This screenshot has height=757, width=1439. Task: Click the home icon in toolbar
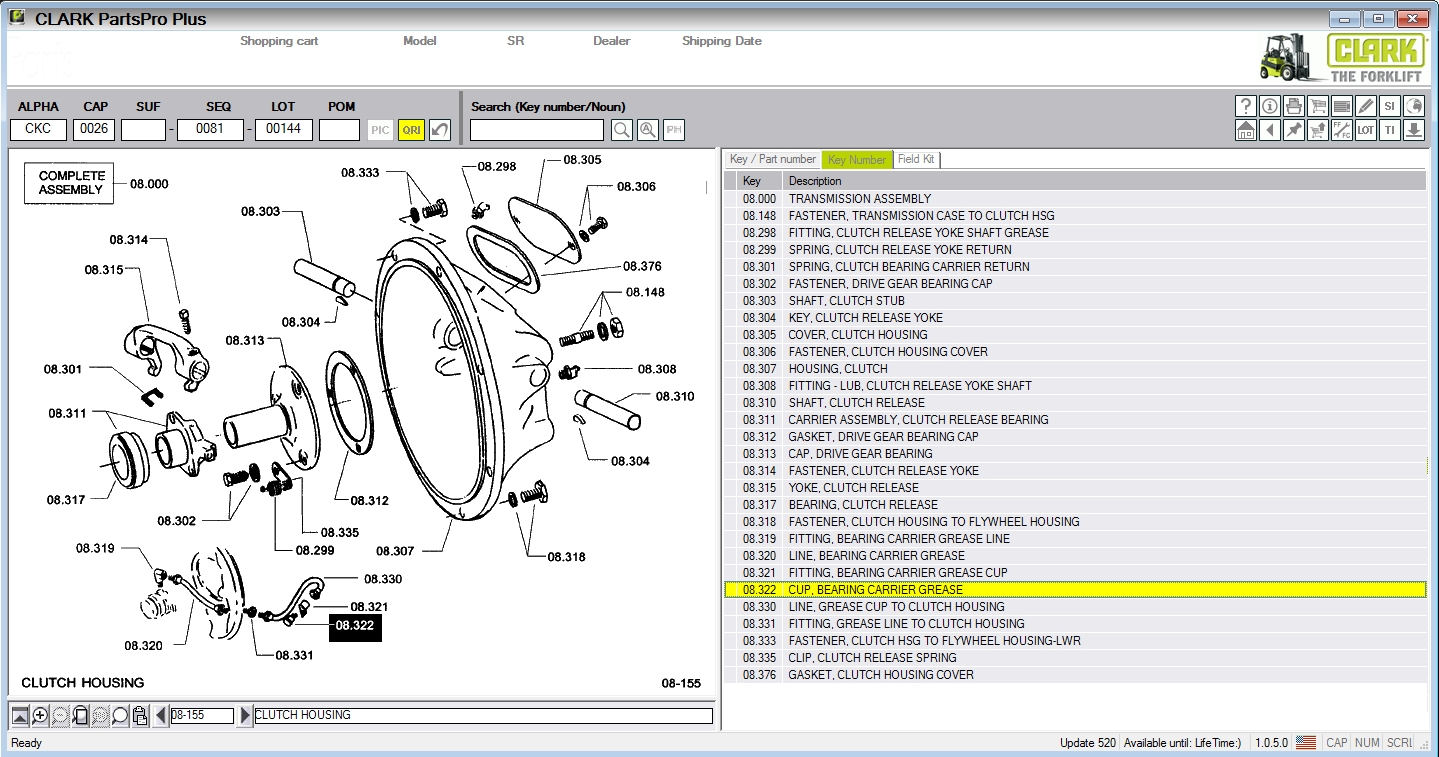(x=1245, y=130)
